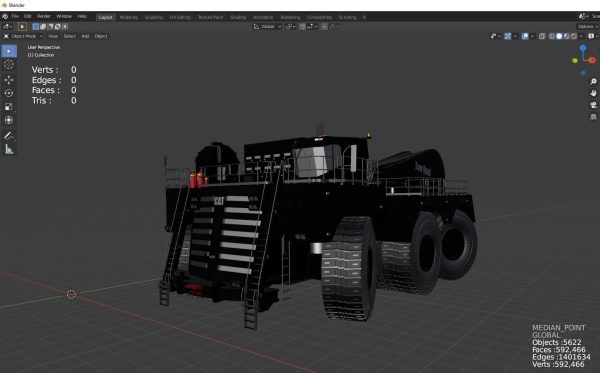Open the Help menu
This screenshot has width=600, height=373.
click(82, 16)
